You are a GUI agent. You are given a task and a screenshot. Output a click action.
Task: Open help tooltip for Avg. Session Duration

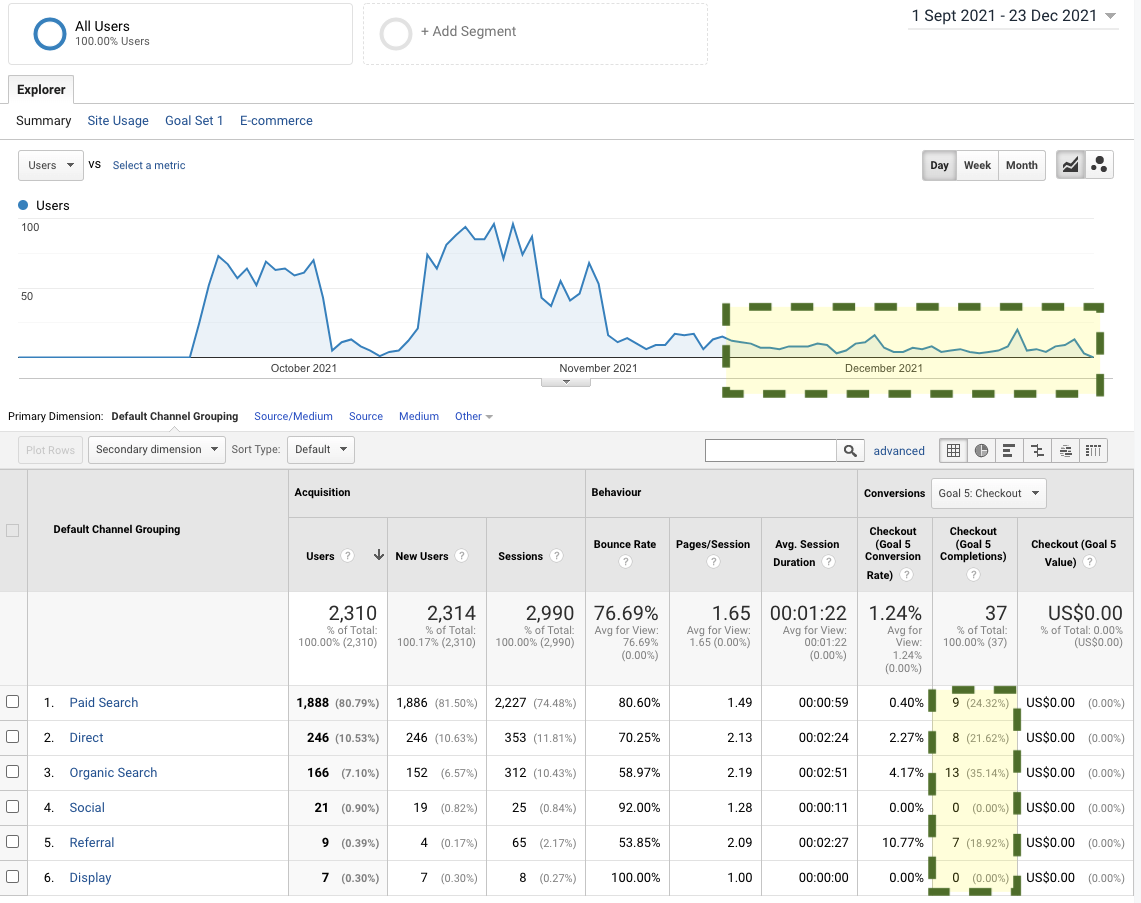coord(828,562)
